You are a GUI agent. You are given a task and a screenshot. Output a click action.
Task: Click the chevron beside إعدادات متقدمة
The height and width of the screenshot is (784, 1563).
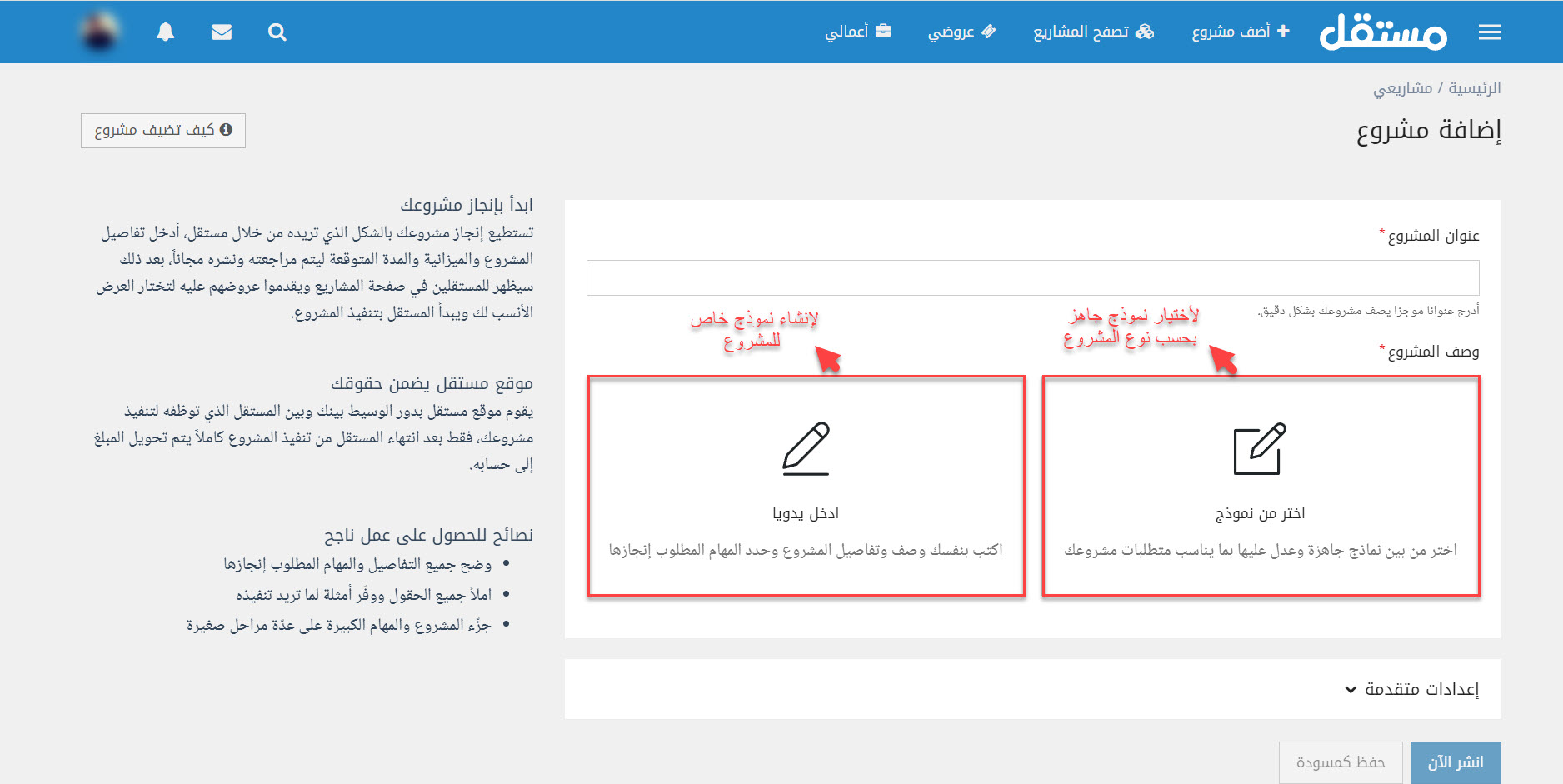pyautogui.click(x=1351, y=690)
